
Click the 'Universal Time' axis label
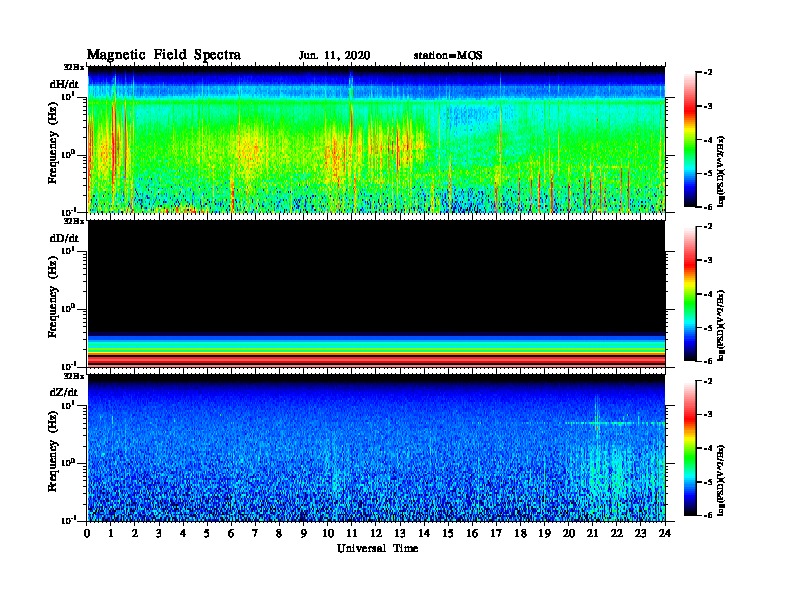coord(377,548)
